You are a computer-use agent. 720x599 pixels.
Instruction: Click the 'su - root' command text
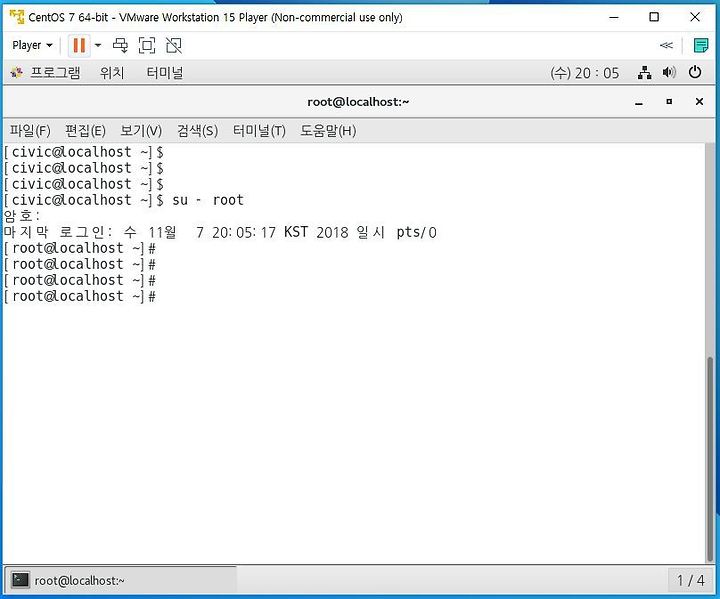click(208, 200)
